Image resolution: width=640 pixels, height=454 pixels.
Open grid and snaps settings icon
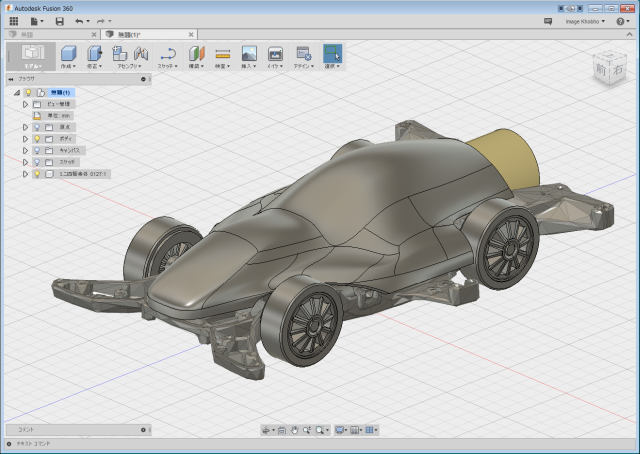pos(354,430)
